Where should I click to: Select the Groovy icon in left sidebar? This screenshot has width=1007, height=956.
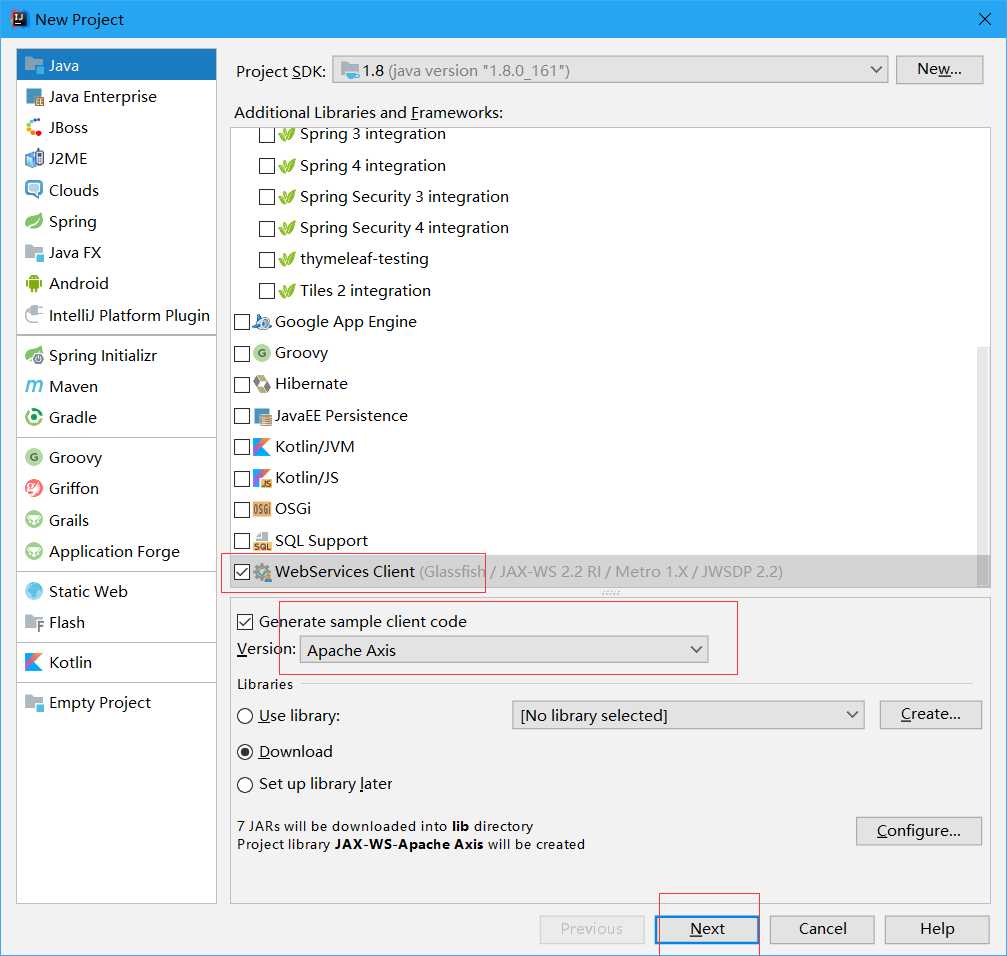point(34,457)
